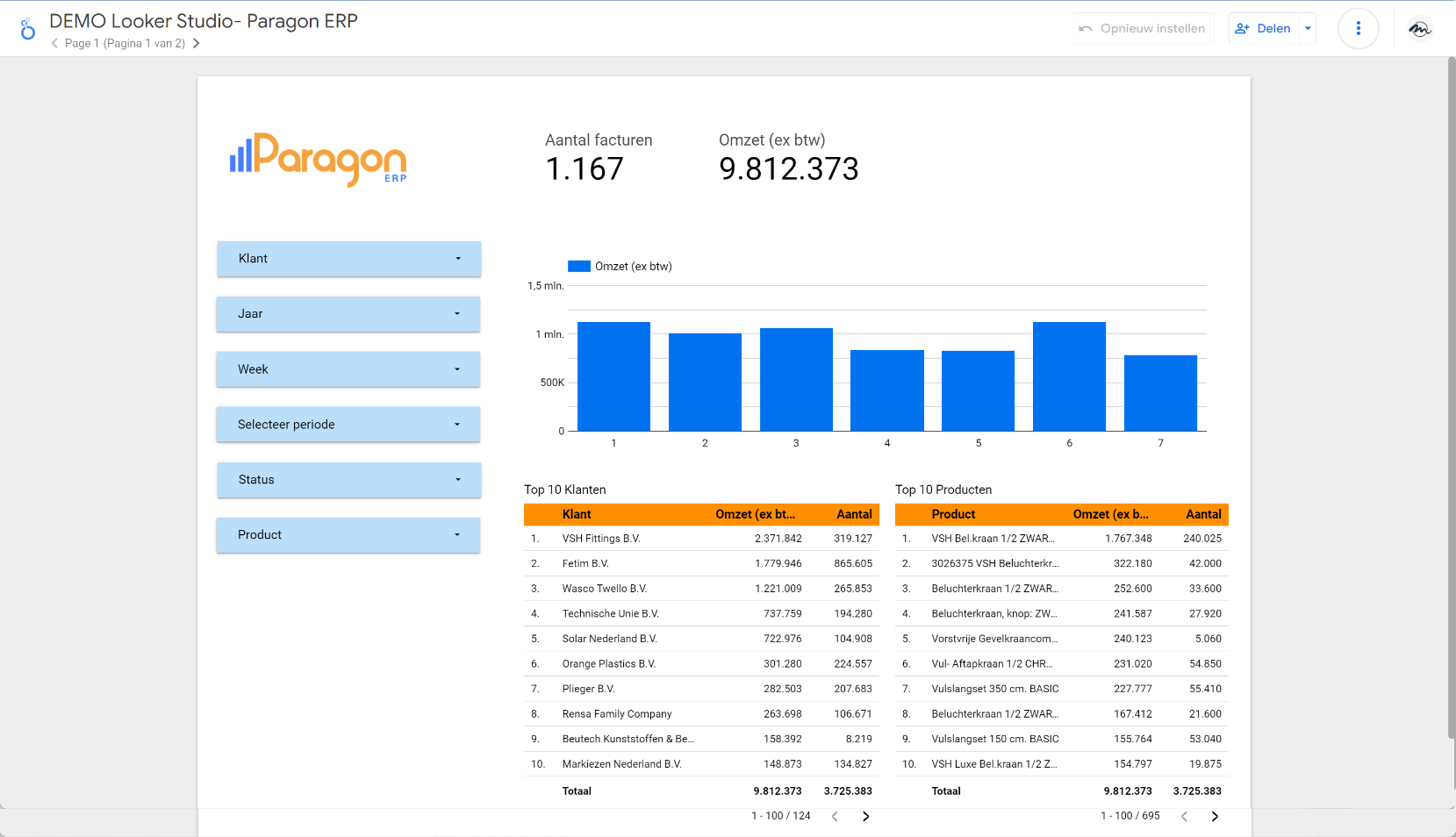Viewport: 1456px width, 837px height.
Task: Select the Markiezen Nederland B.V. row
Action: [701, 764]
